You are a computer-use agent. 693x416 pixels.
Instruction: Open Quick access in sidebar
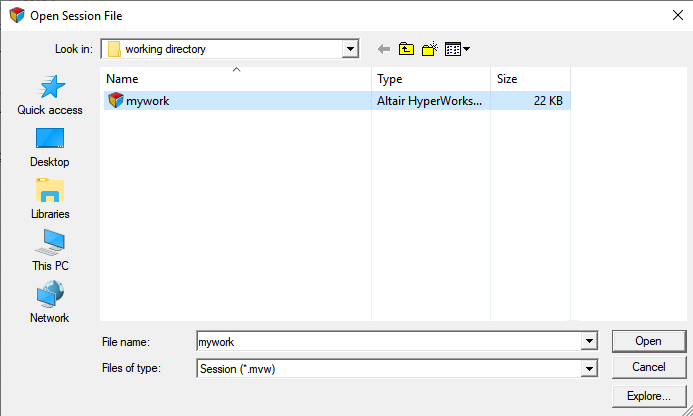tap(50, 96)
